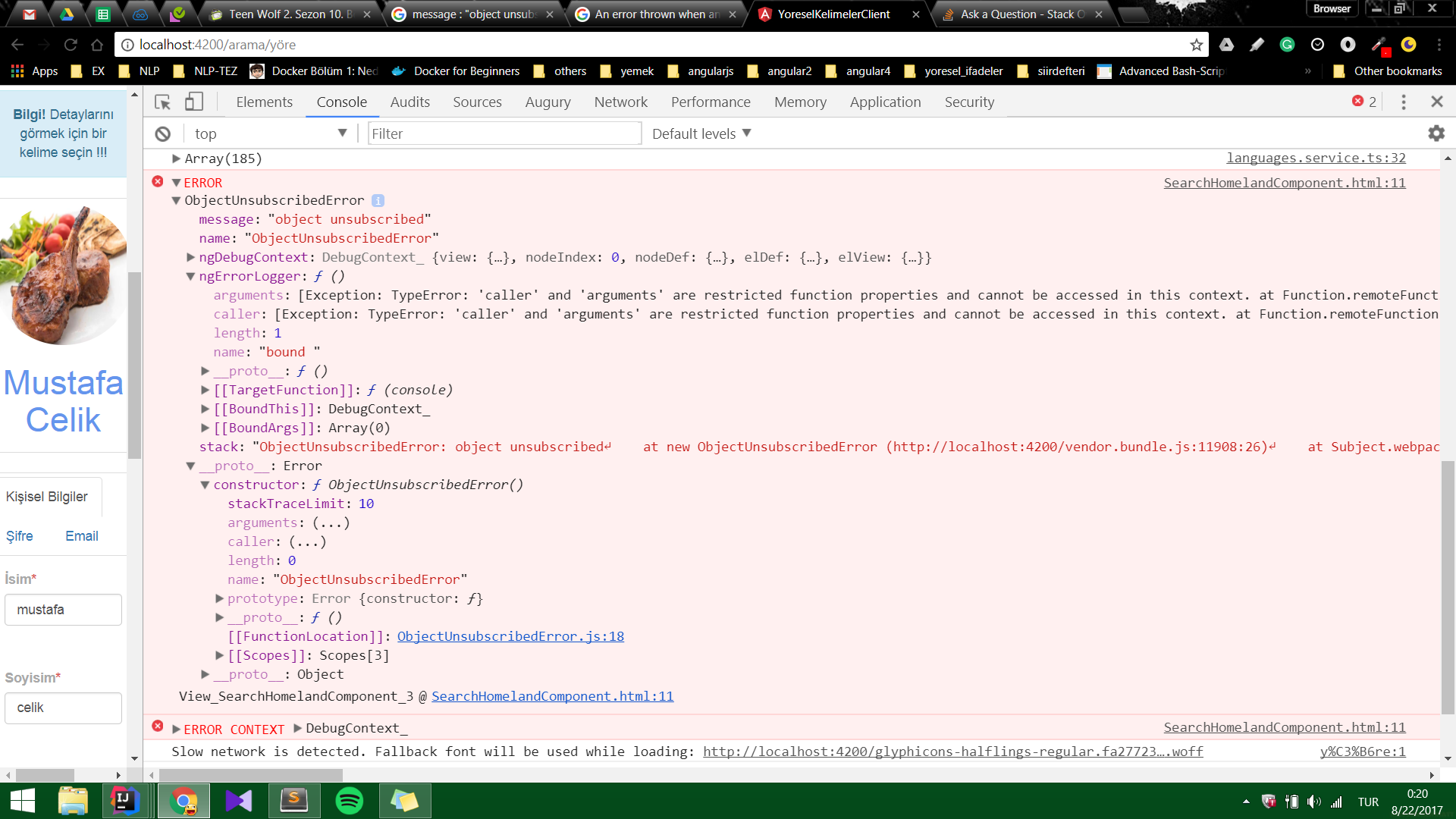Expand the ngDebugContext entry
The image size is (1456, 819).
(x=190, y=258)
